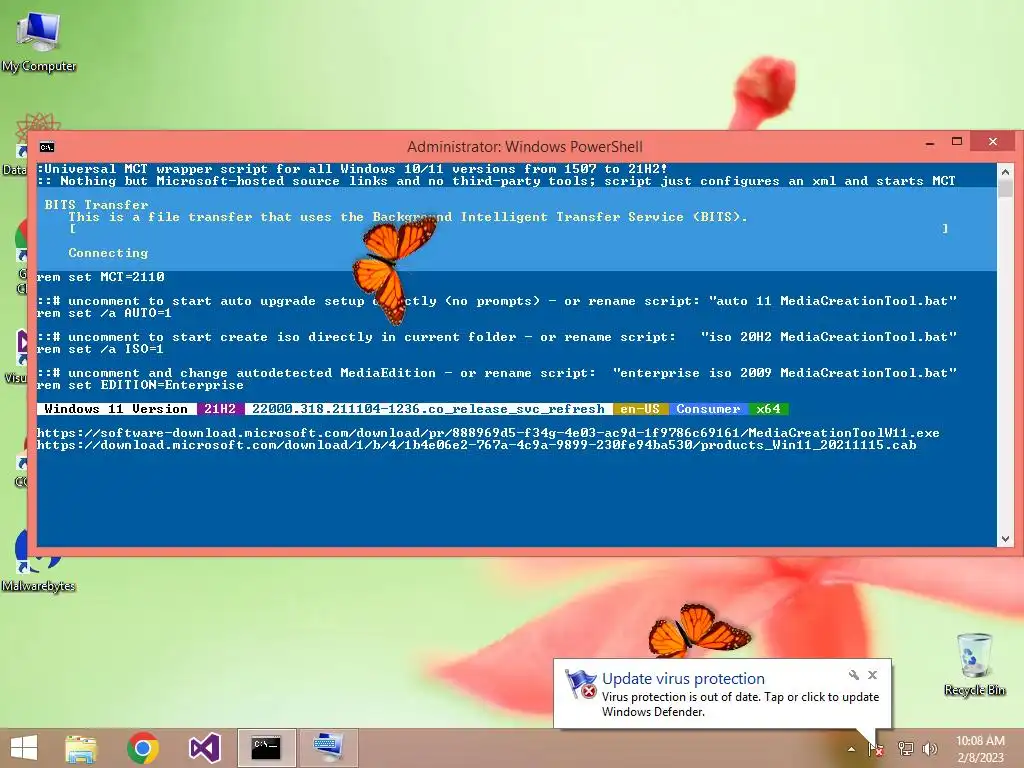Click the 'rem set /a AUTO=1' line
The width and height of the screenshot is (1024, 768).
[x=104, y=313]
